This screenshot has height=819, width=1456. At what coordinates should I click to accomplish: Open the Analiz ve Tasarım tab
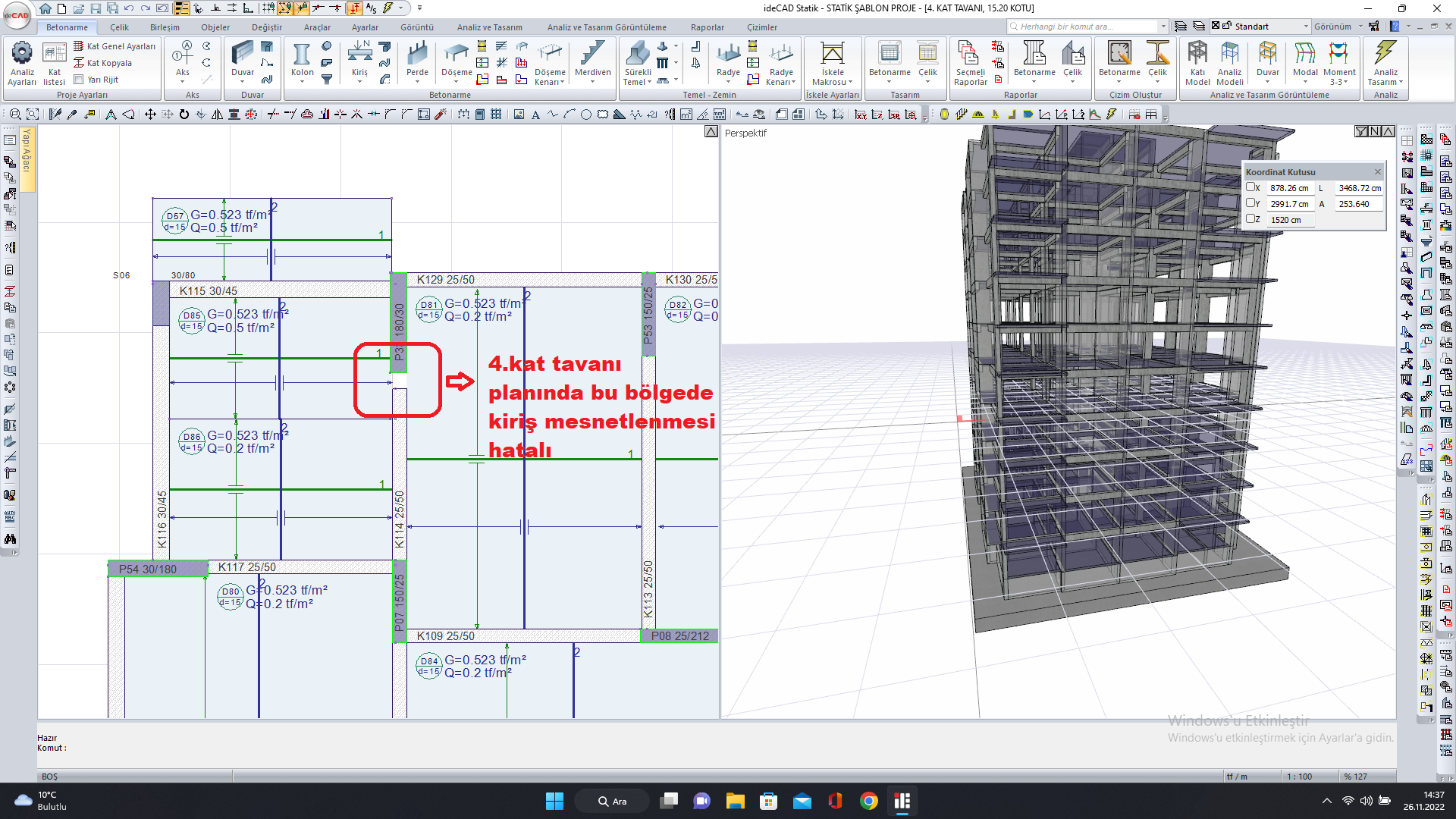(489, 27)
